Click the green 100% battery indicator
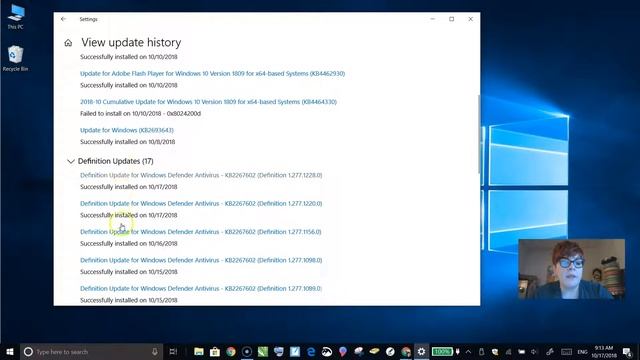 (442, 351)
